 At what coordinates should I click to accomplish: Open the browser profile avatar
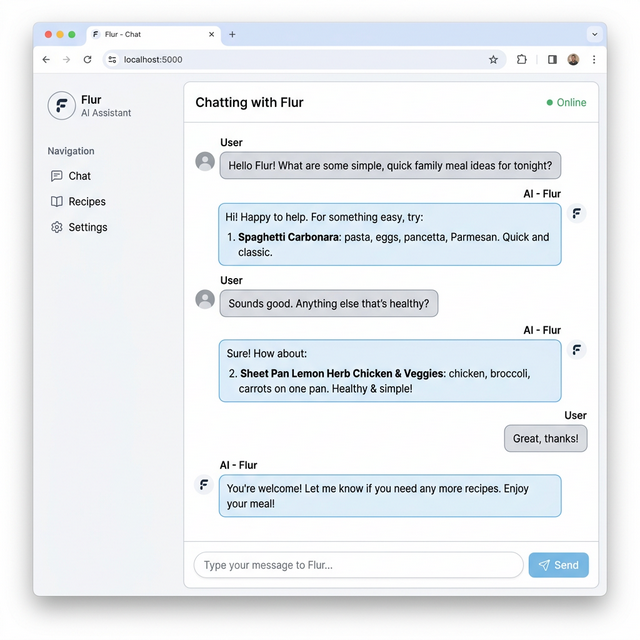pyautogui.click(x=573, y=60)
